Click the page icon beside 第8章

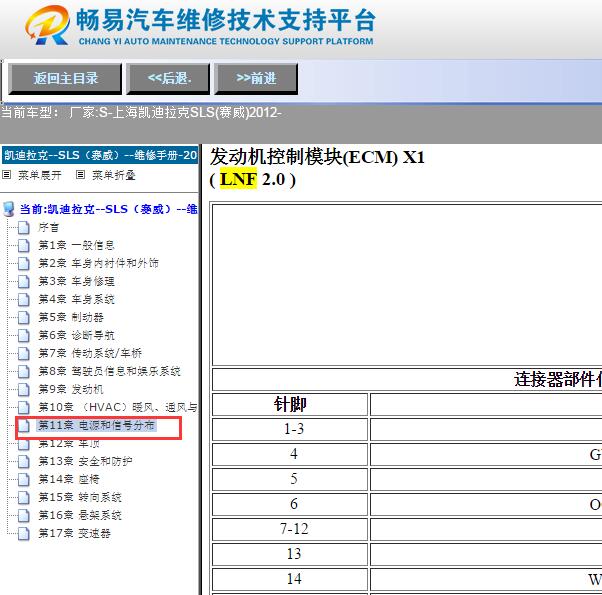[24, 371]
